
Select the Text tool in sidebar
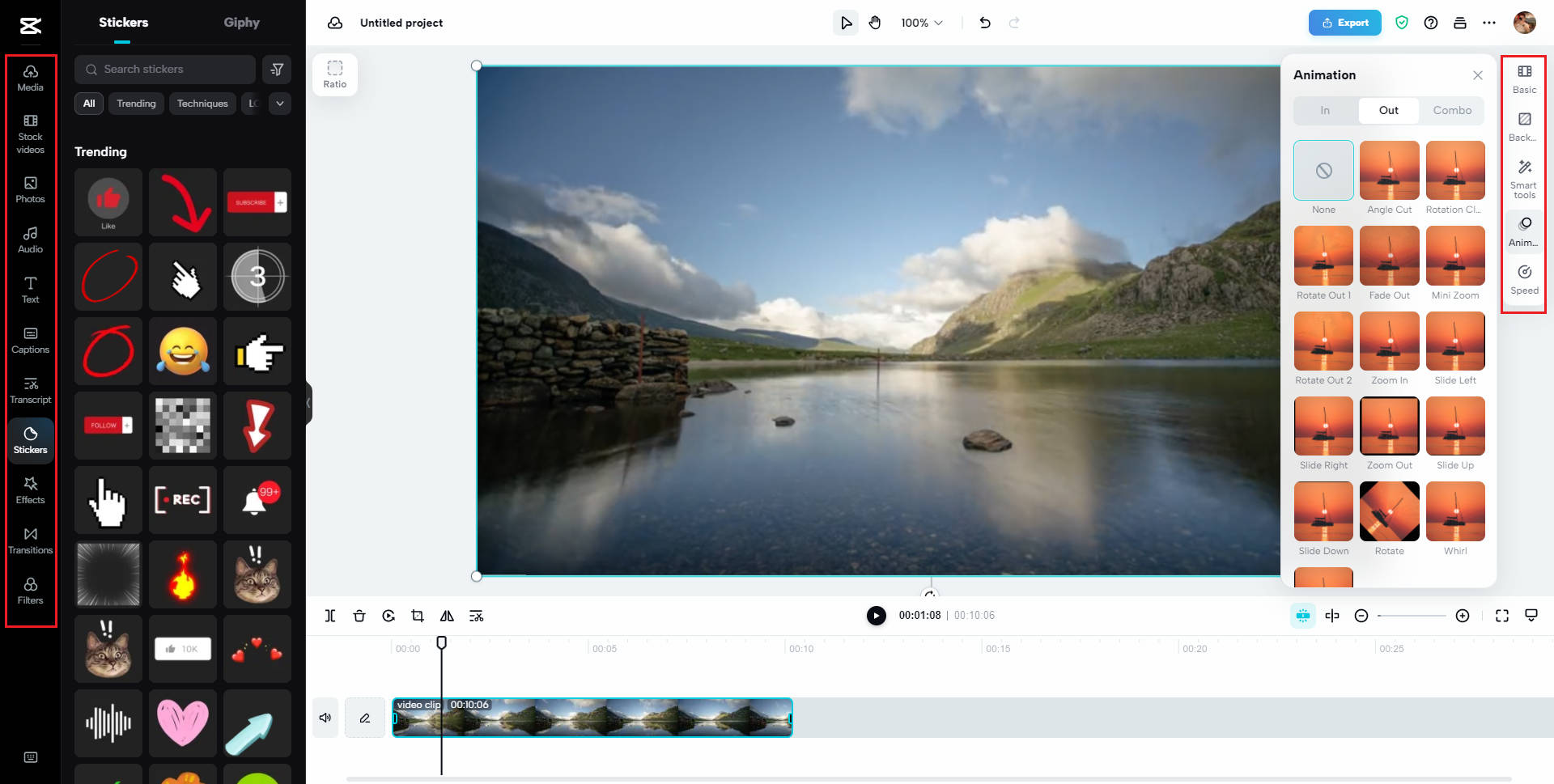click(x=30, y=289)
